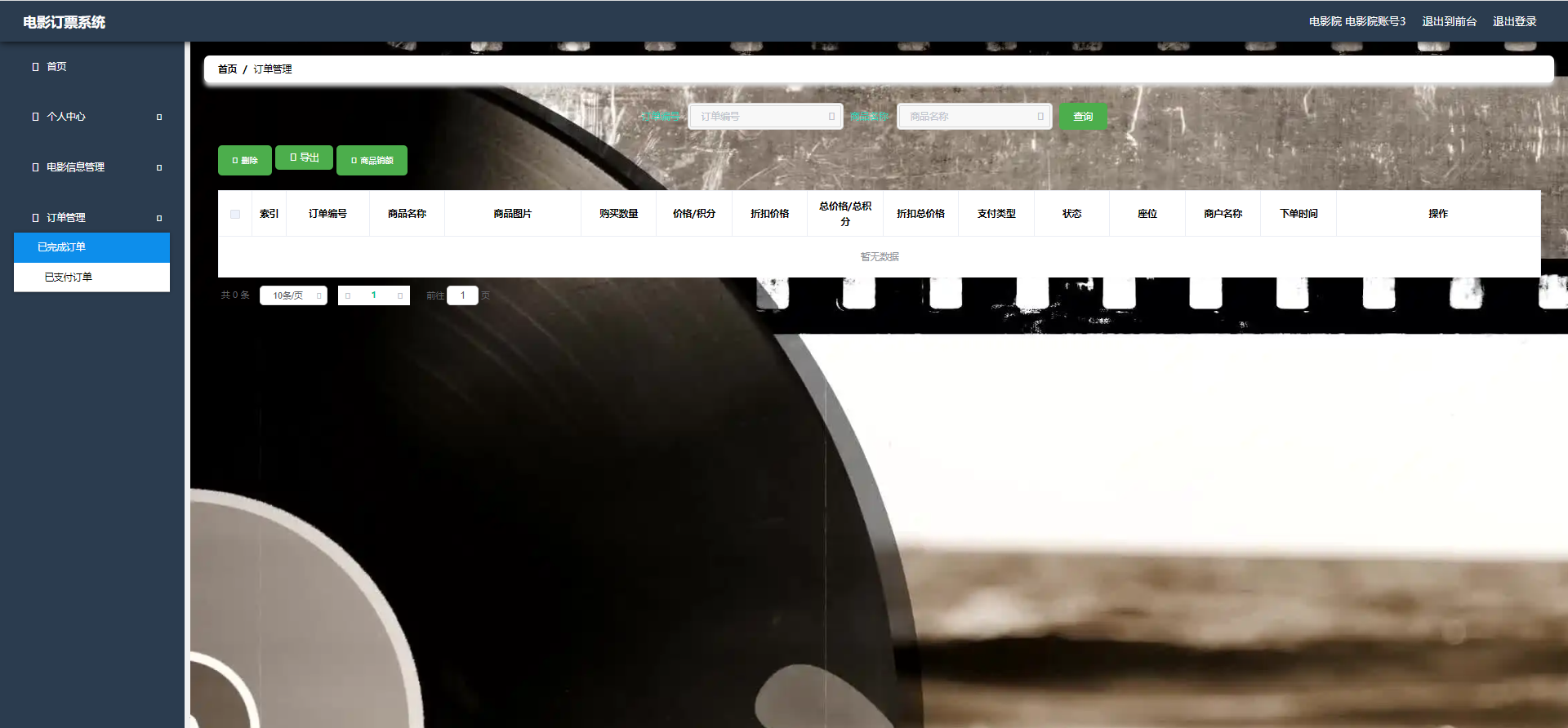Click the 商品销额 button
Viewport: 1568px width, 728px height.
(x=372, y=161)
